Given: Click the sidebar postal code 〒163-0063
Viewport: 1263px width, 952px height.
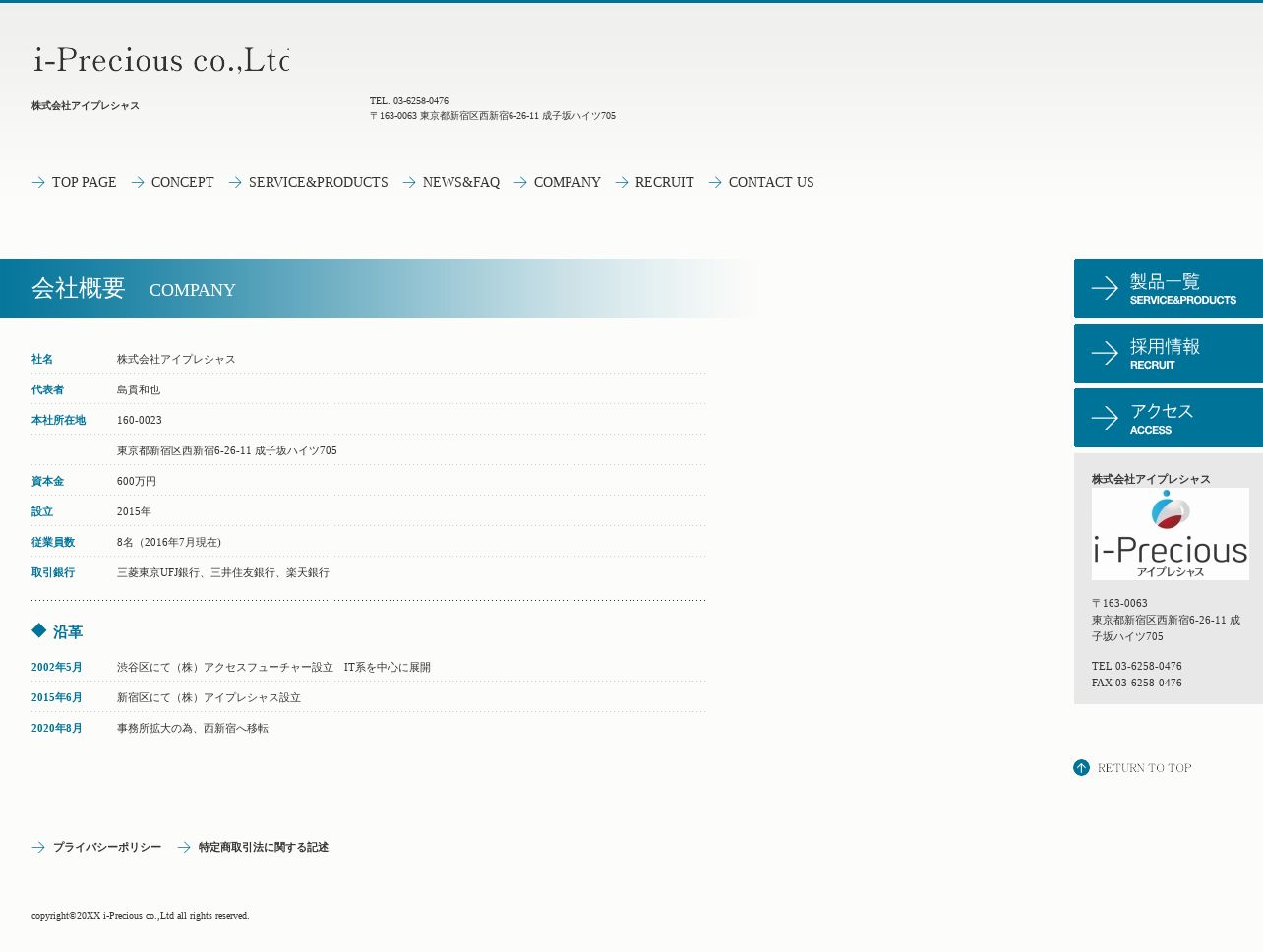Looking at the screenshot, I should click(1119, 603).
